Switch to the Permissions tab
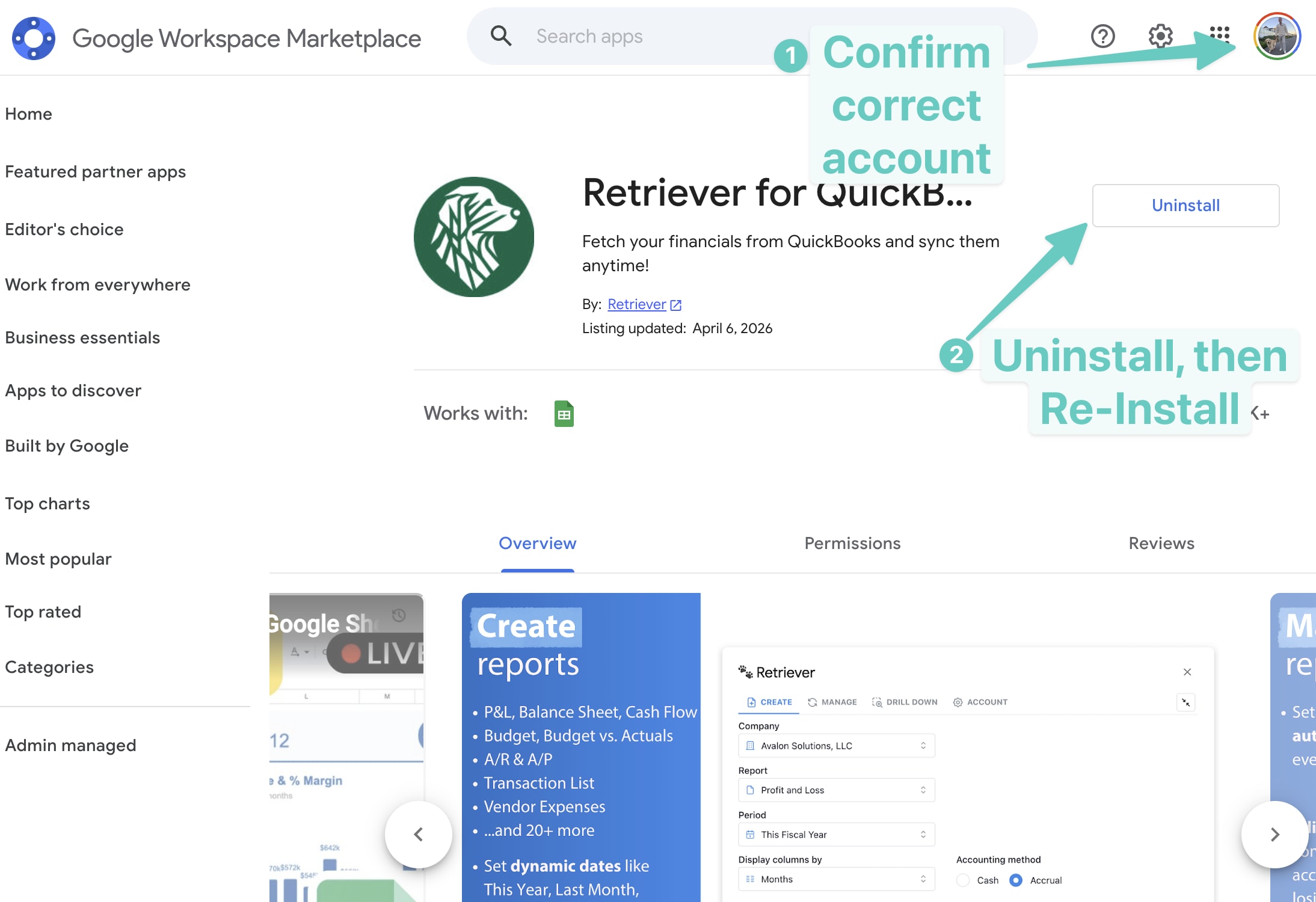 (852, 543)
